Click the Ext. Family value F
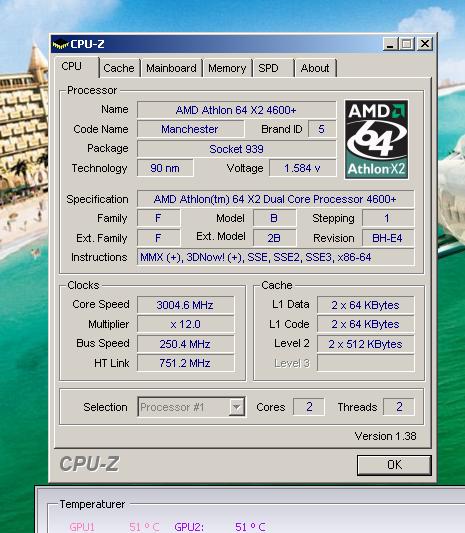 pyautogui.click(x=158, y=238)
